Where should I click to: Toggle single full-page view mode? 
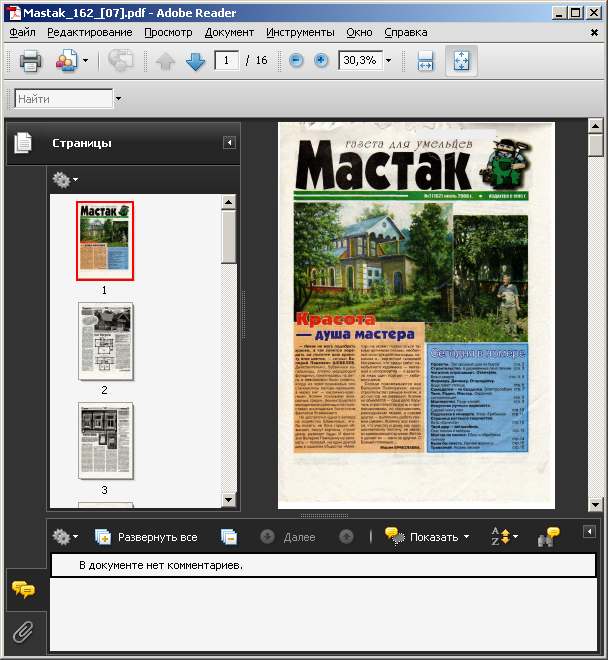pyautogui.click(x=461, y=61)
